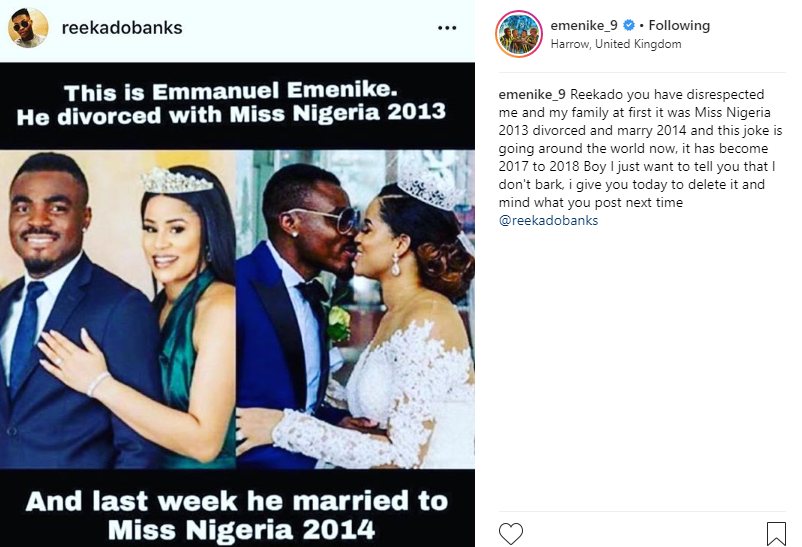Click left couple photo in collage
Screen dimensions: 802x547
[x=118, y=310]
